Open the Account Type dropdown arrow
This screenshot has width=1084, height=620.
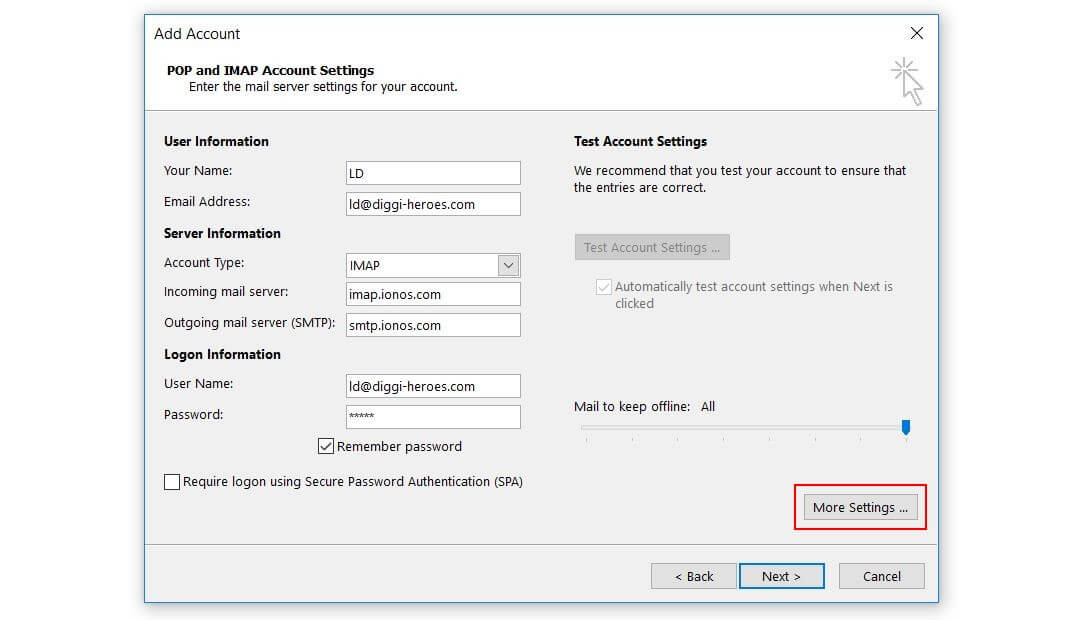(508, 265)
